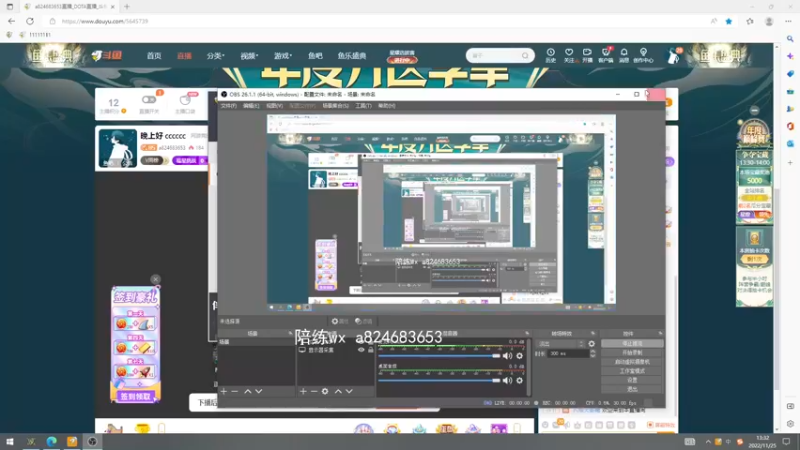Viewport: 800px width, 450px height.
Task: Toggle lock on display capture source
Action: point(371,350)
